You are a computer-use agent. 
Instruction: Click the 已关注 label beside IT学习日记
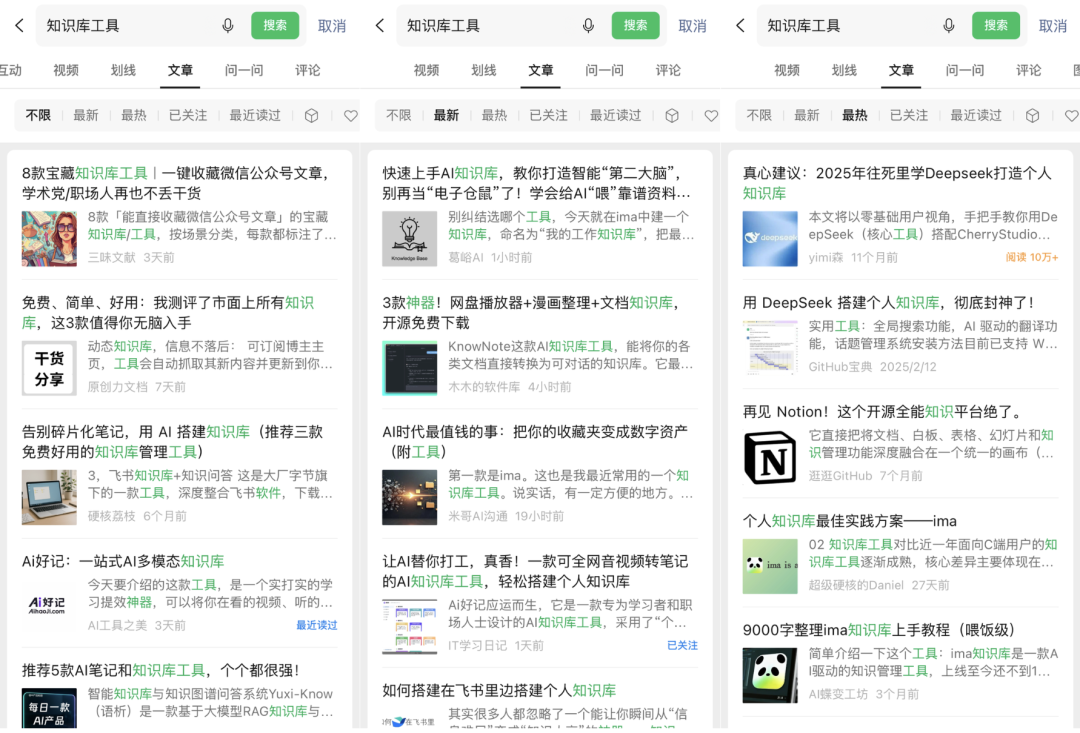click(x=683, y=646)
